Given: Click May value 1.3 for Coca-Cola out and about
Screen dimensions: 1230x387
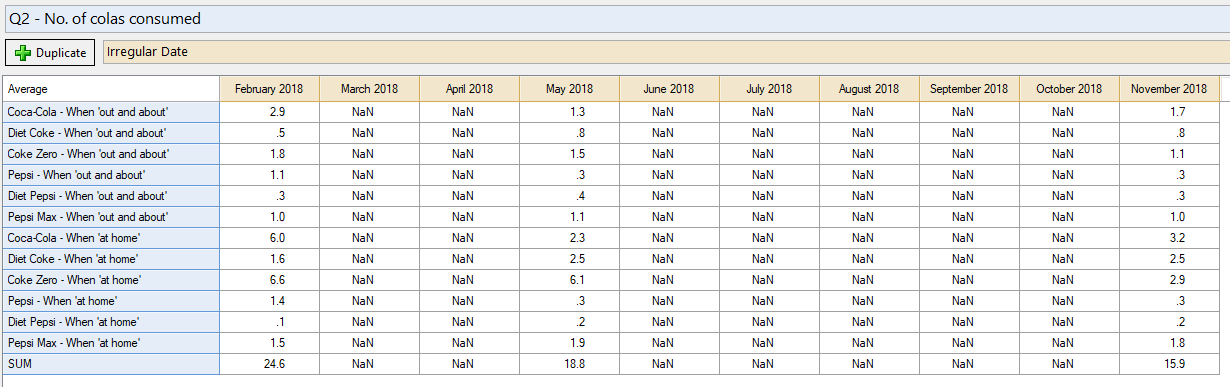Looking at the screenshot, I should [x=569, y=112].
